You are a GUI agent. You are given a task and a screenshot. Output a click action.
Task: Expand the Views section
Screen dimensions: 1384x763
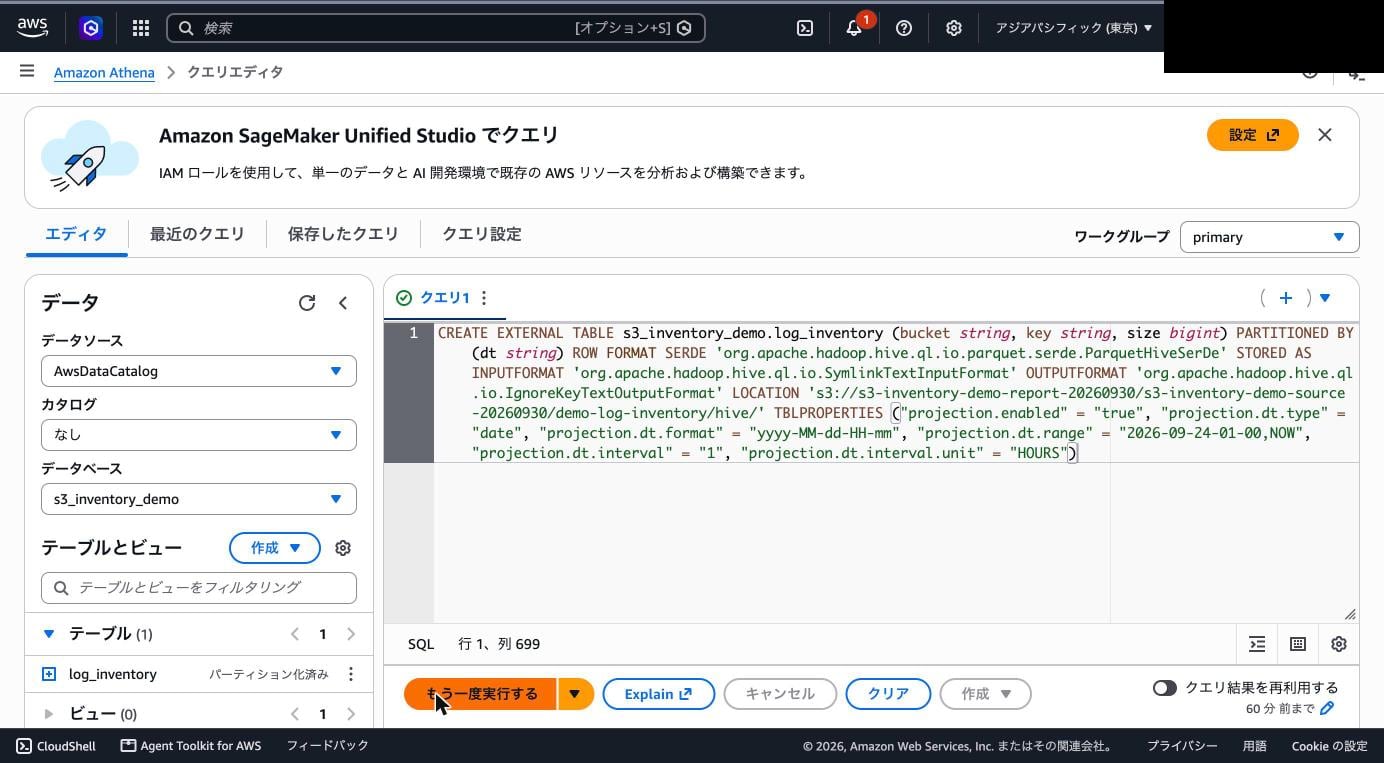[48, 714]
